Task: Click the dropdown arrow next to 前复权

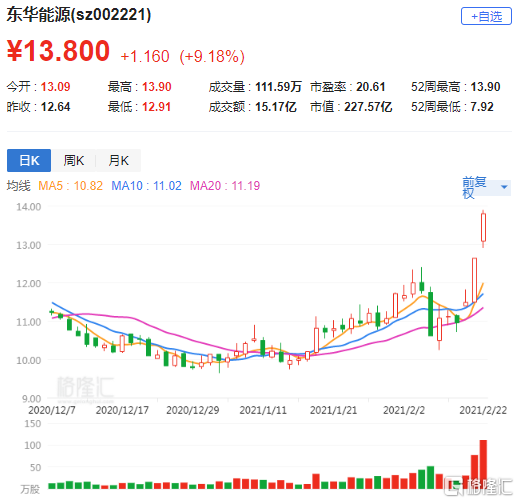Action: tap(504, 187)
